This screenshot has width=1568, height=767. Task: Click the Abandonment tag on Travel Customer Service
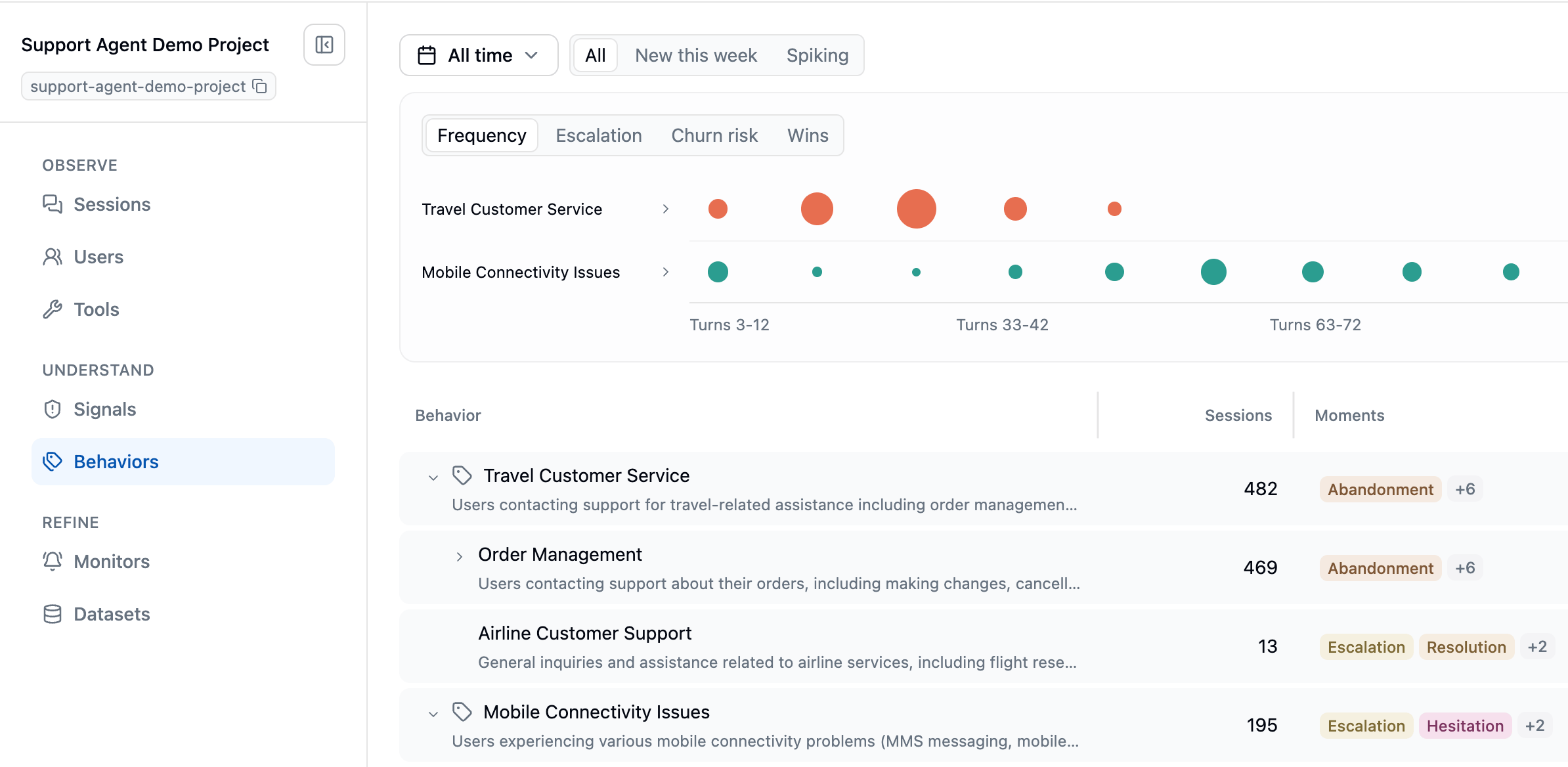pyautogui.click(x=1380, y=489)
